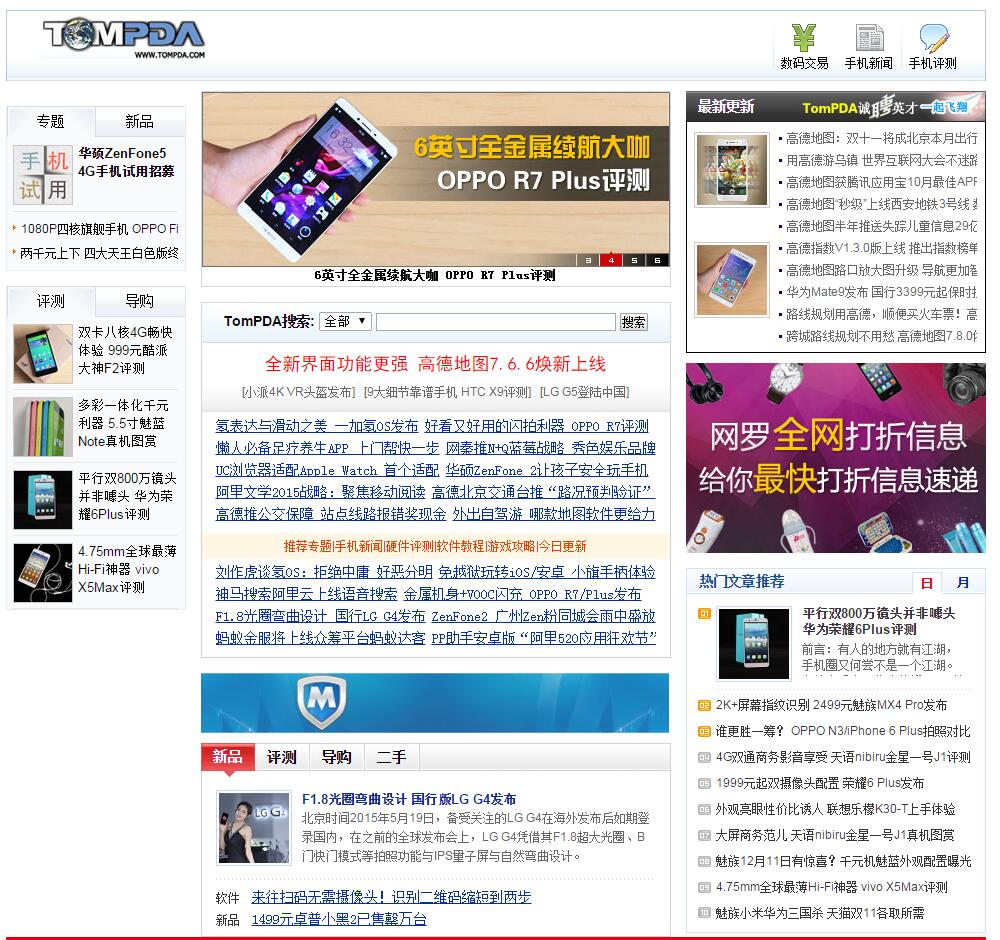Switch to 新品 tab in left sidebar
The width and height of the screenshot is (1000, 940).
(x=139, y=121)
